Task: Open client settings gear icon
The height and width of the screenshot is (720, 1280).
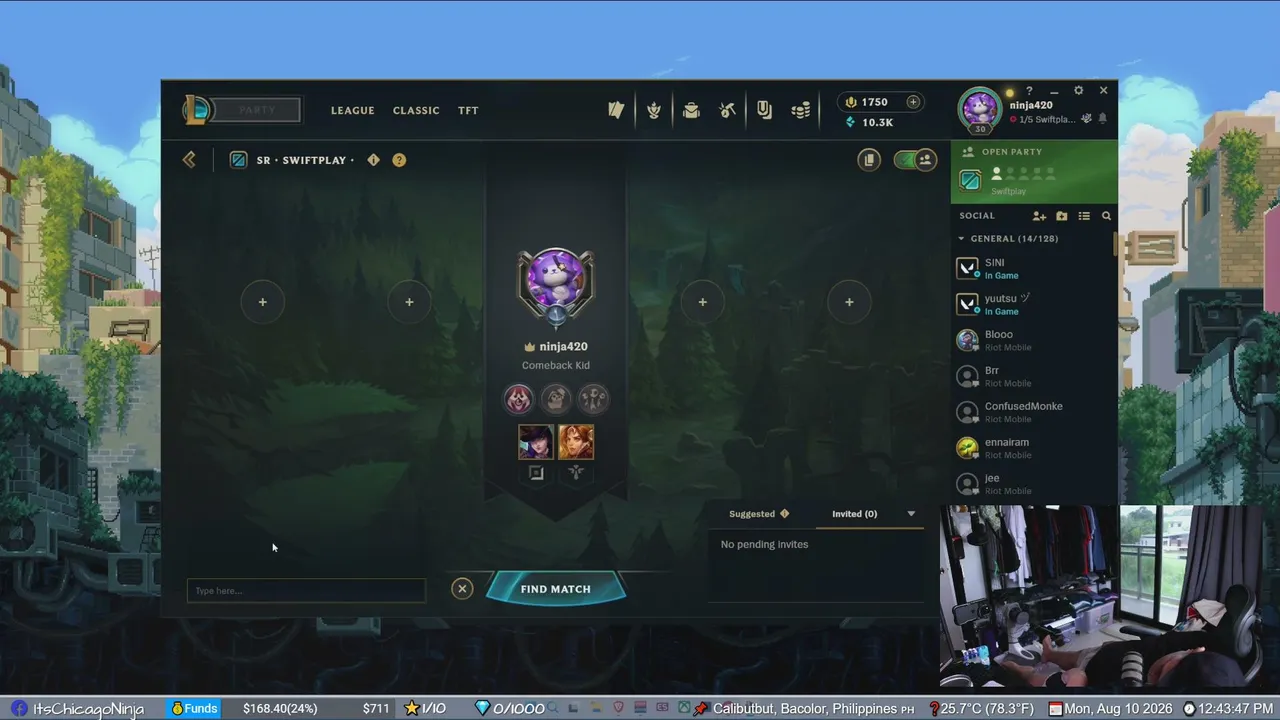Action: 1078,90
